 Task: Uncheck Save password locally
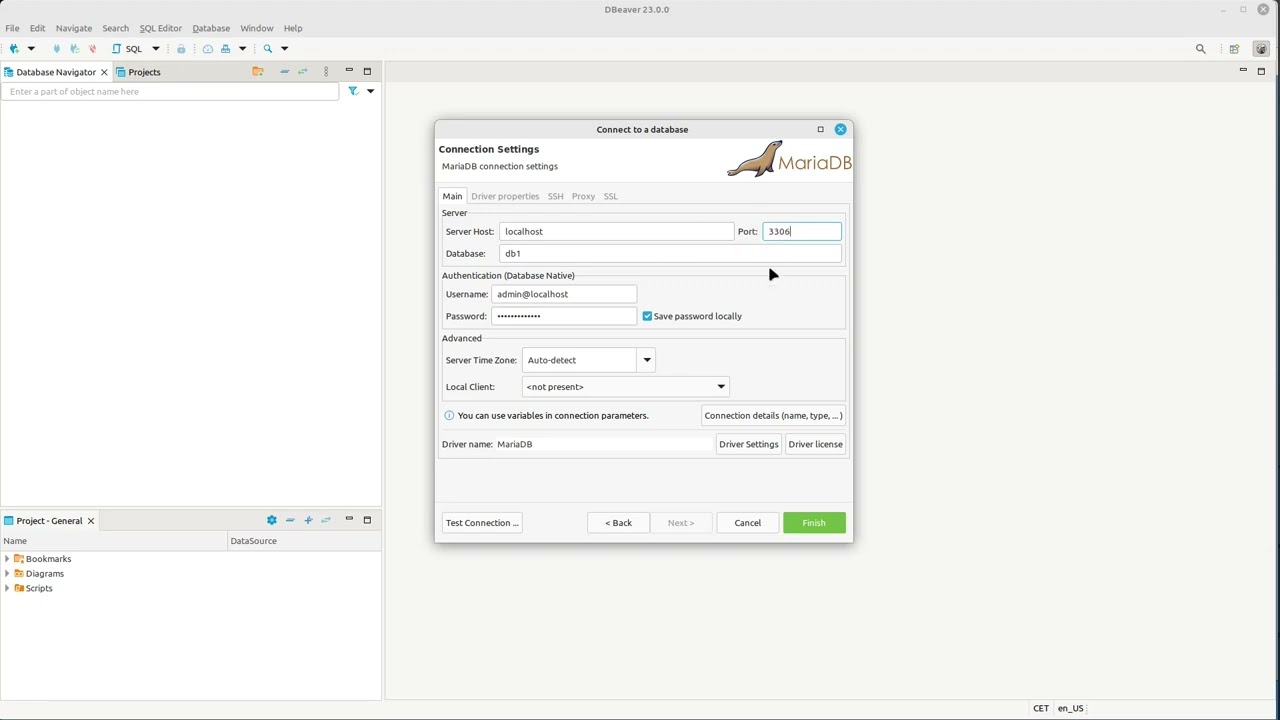[647, 316]
